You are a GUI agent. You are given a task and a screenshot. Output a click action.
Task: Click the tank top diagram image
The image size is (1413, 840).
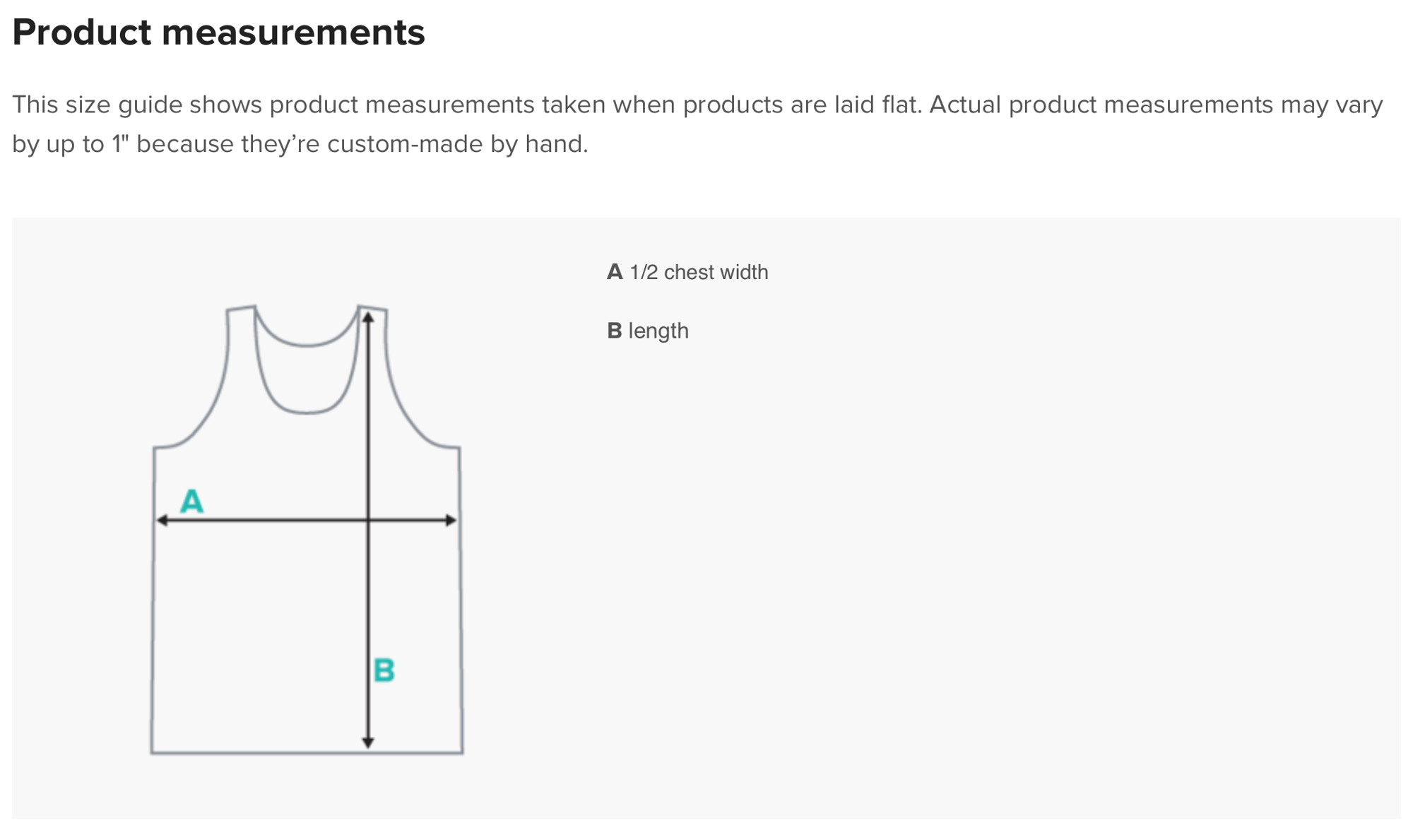click(x=307, y=530)
